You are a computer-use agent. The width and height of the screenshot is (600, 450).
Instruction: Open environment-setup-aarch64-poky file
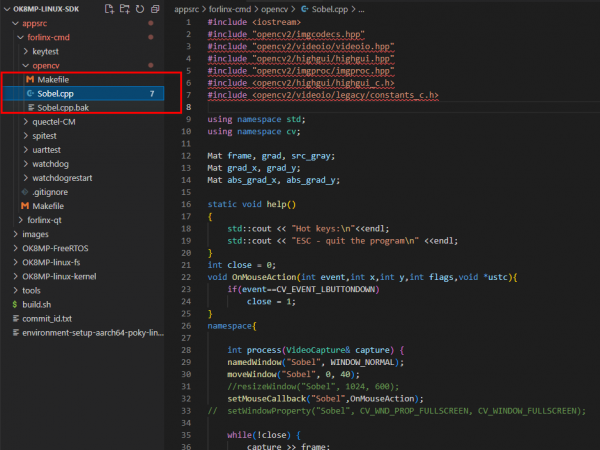click(90, 331)
